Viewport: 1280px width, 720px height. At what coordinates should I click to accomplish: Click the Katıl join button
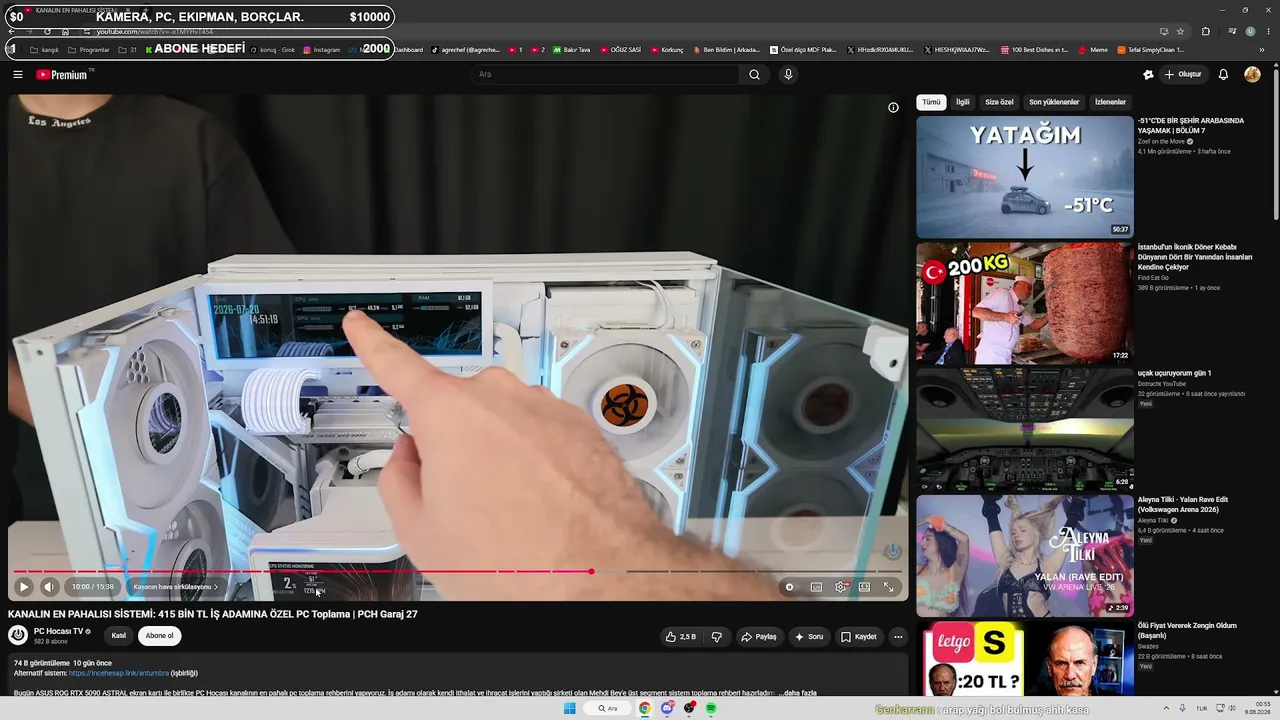tap(119, 636)
